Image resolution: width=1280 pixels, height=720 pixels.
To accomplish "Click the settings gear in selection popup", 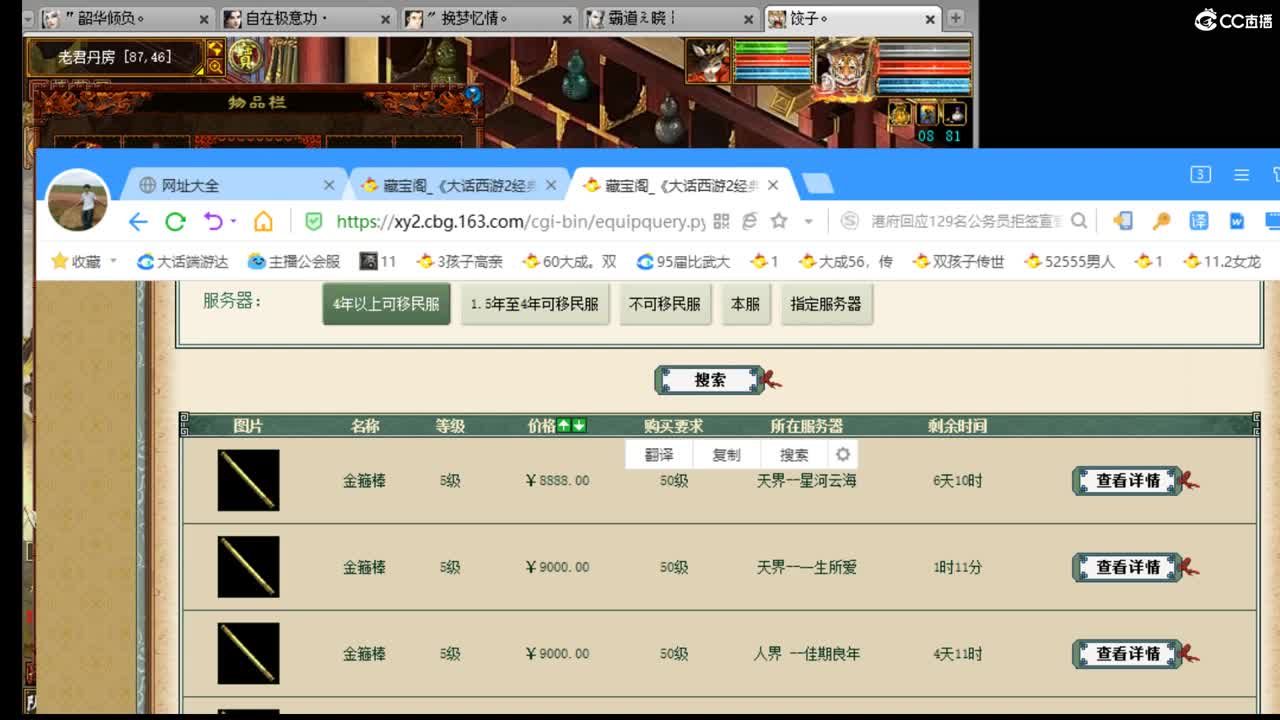I will coord(842,455).
